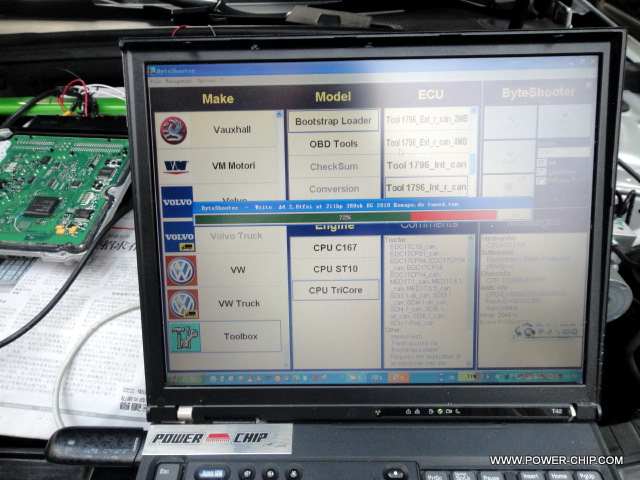This screenshot has height=480, width=640.
Task: Choose VW Truck make label
Action: [x=239, y=303]
